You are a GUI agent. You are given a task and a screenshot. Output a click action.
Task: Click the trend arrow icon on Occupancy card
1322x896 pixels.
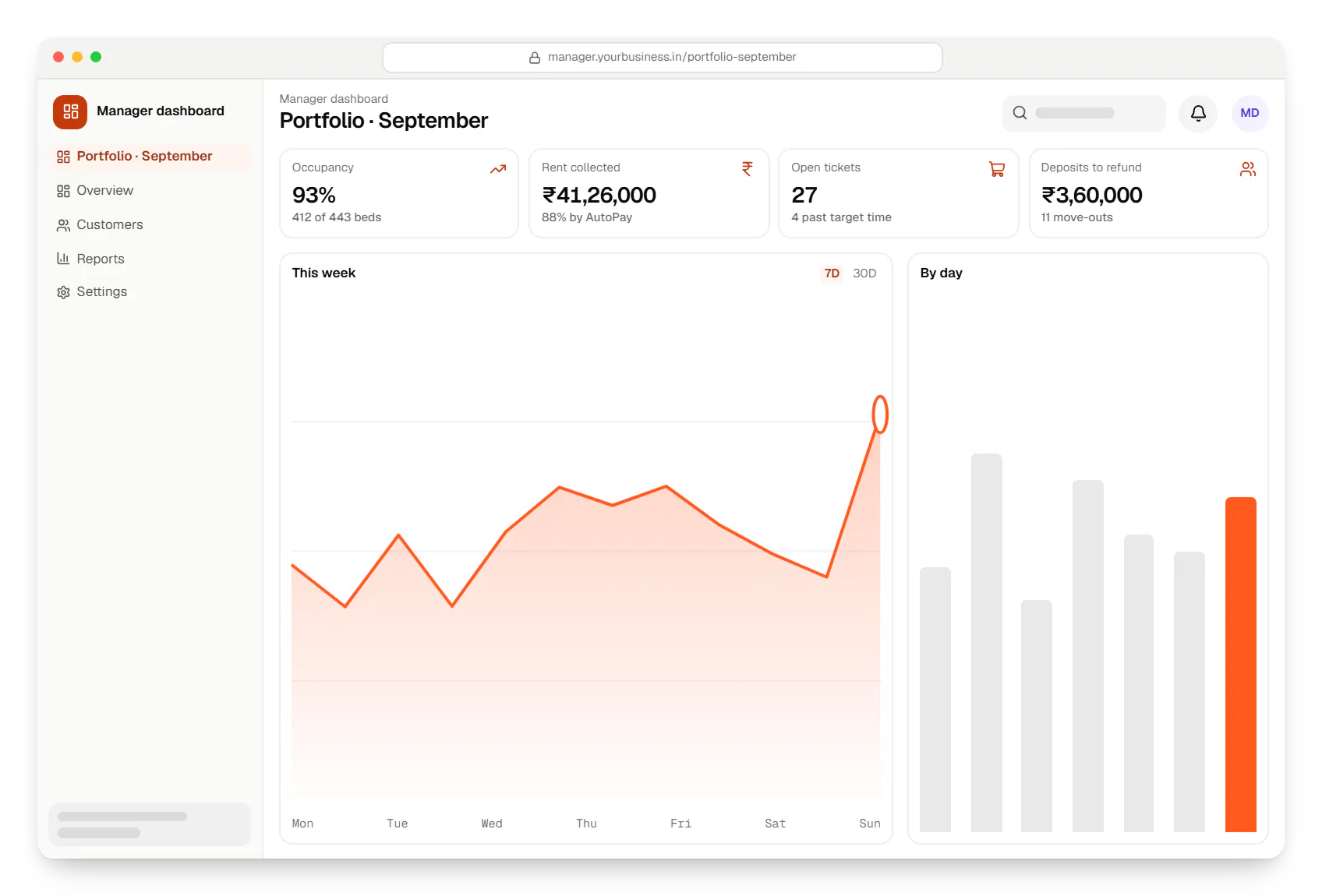coord(498,169)
